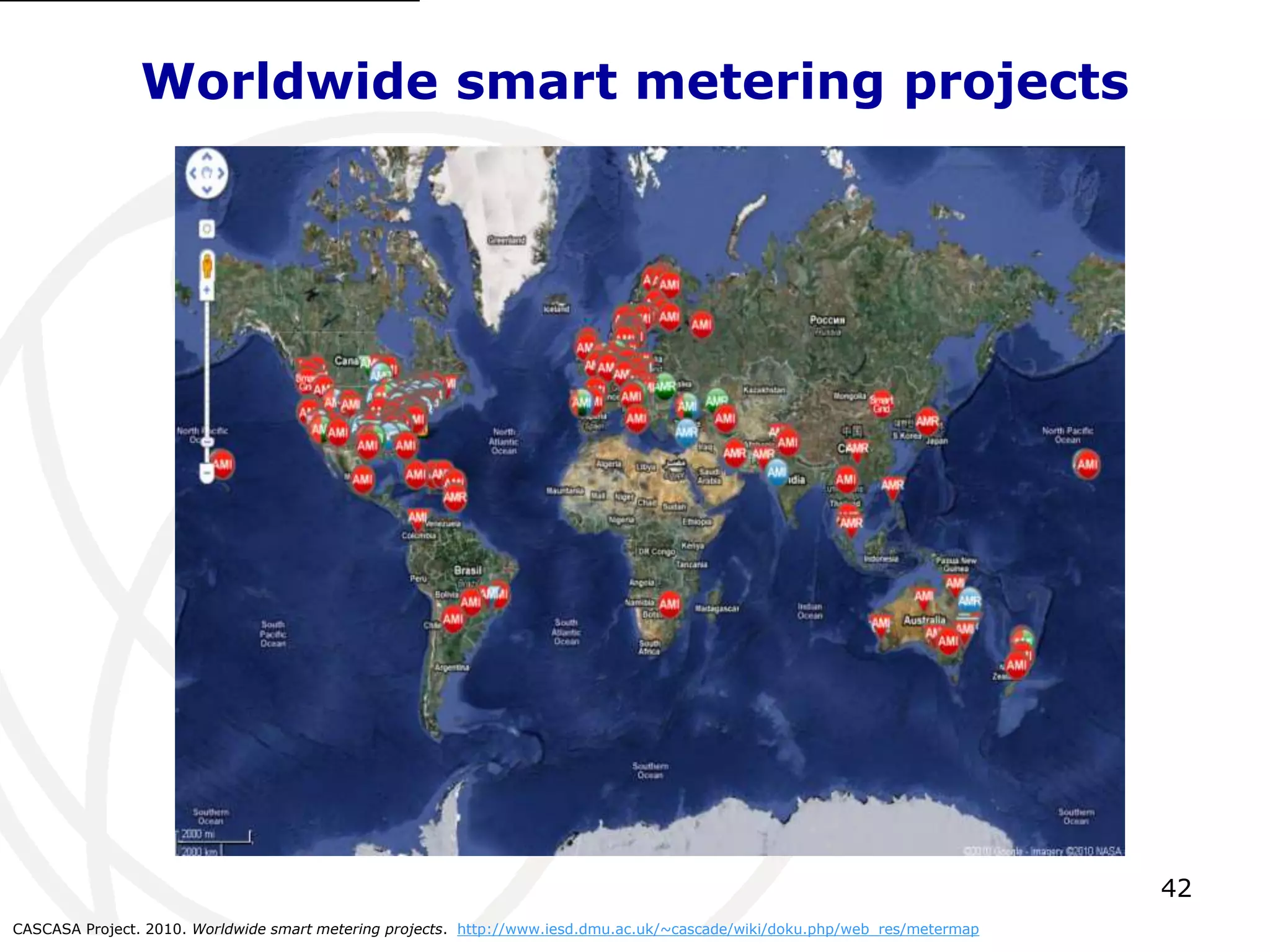Zoom in with the plus button
This screenshot has height=952, width=1270.
[x=207, y=291]
